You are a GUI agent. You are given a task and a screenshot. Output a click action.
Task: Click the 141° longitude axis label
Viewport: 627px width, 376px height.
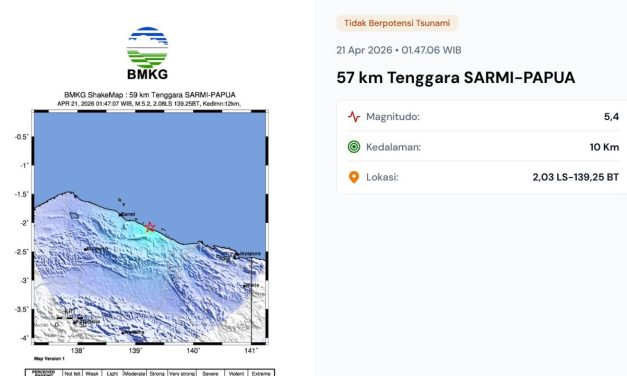(251, 351)
